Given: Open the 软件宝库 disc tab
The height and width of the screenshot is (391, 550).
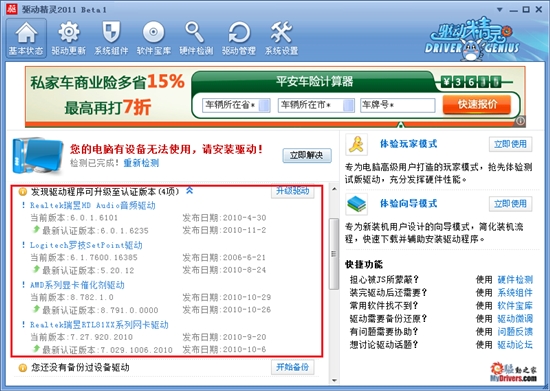Looking at the screenshot, I should [x=154, y=38].
